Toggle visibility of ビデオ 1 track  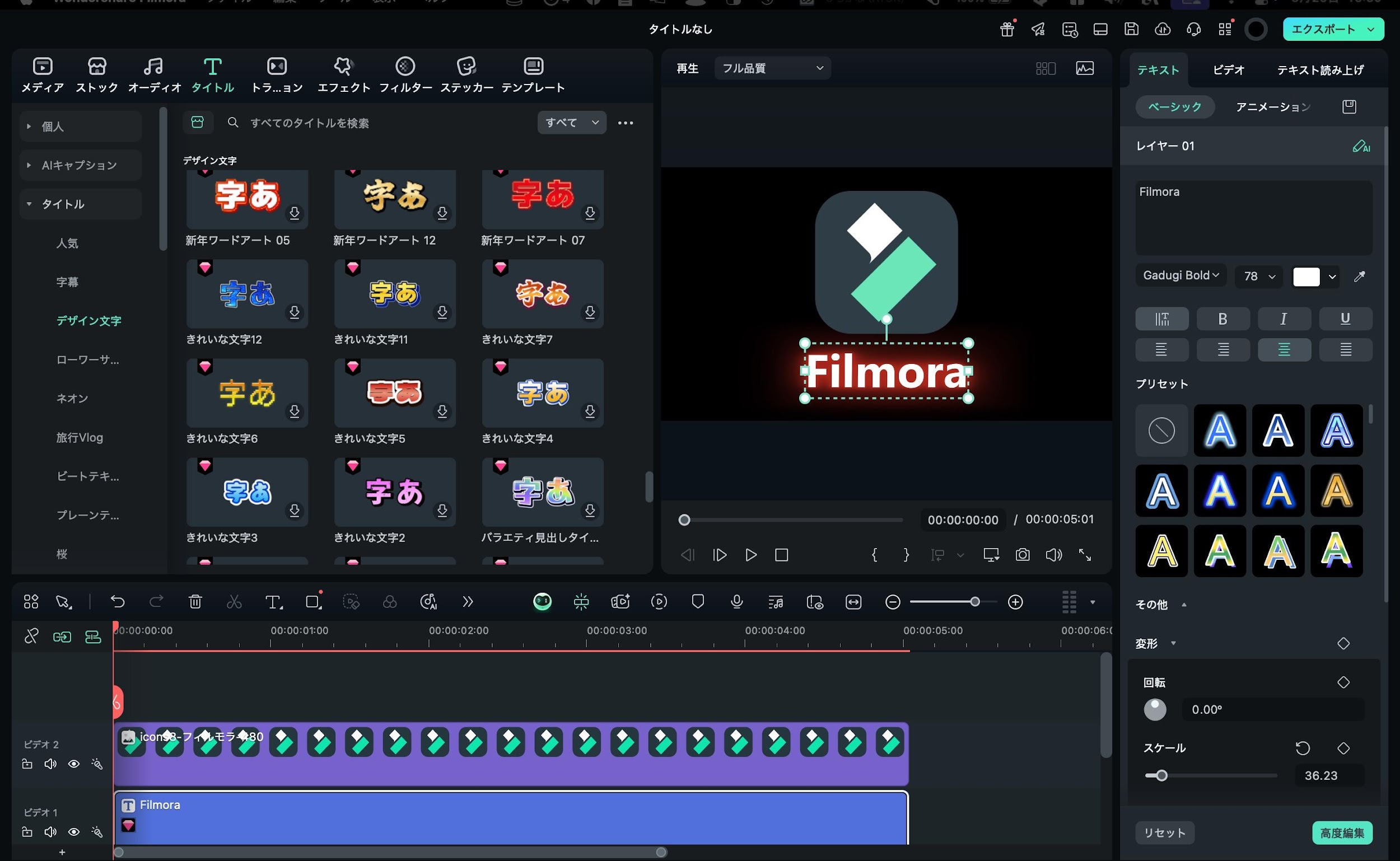coord(74,832)
